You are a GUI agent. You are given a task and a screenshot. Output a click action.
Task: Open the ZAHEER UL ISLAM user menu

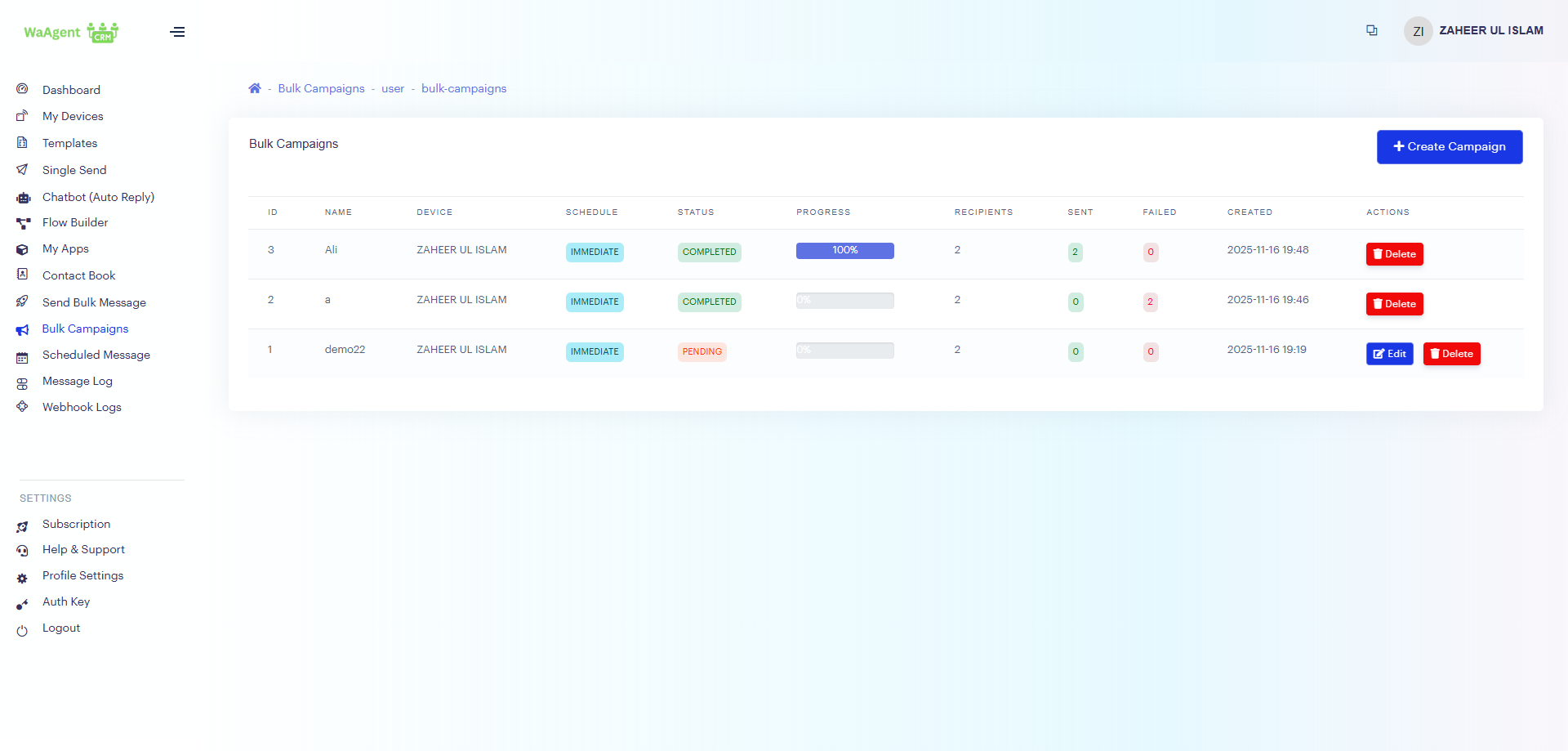(1490, 31)
